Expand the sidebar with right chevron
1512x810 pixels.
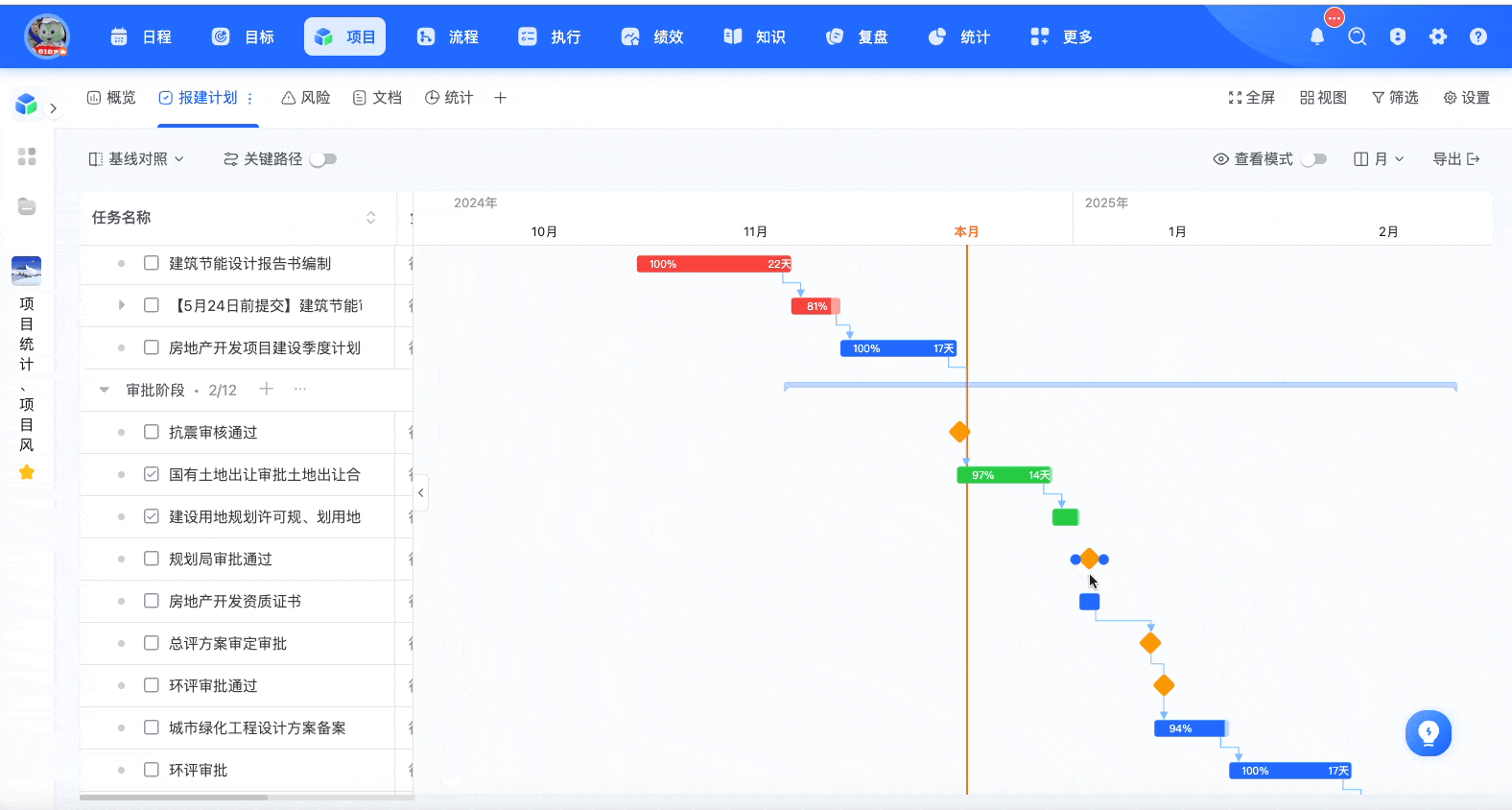(54, 108)
